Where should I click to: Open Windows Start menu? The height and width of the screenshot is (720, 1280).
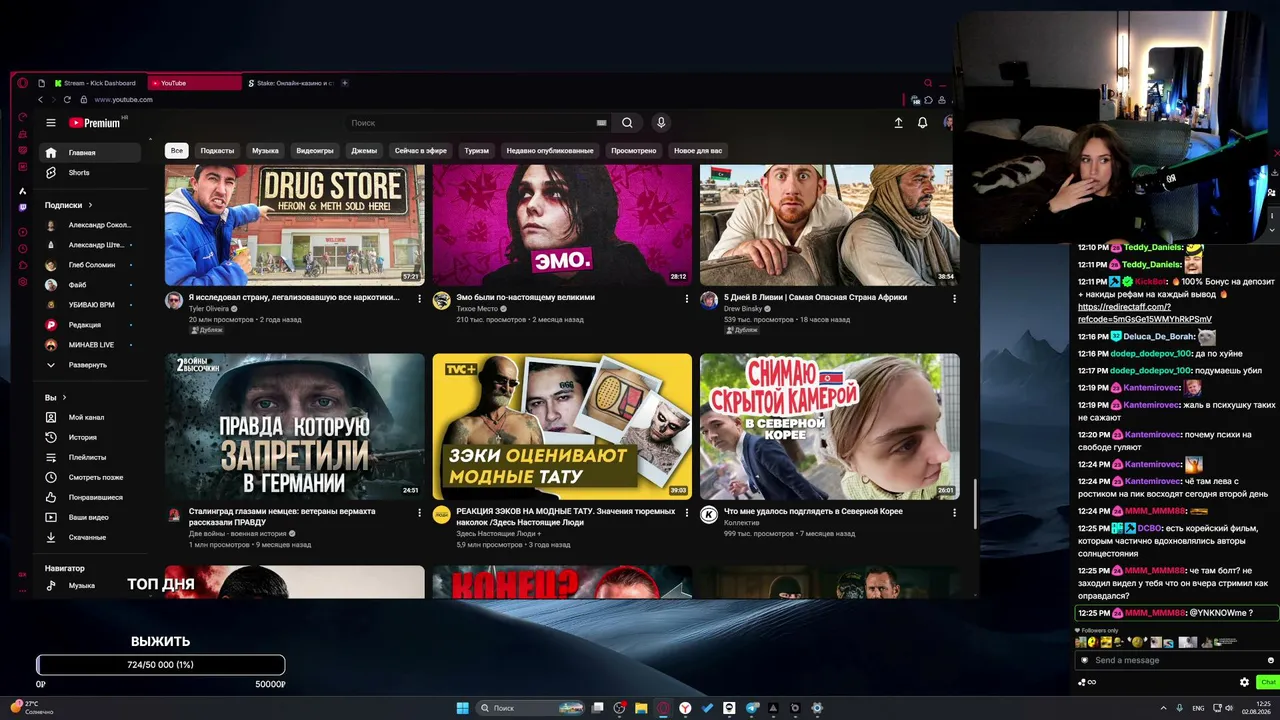pos(462,708)
